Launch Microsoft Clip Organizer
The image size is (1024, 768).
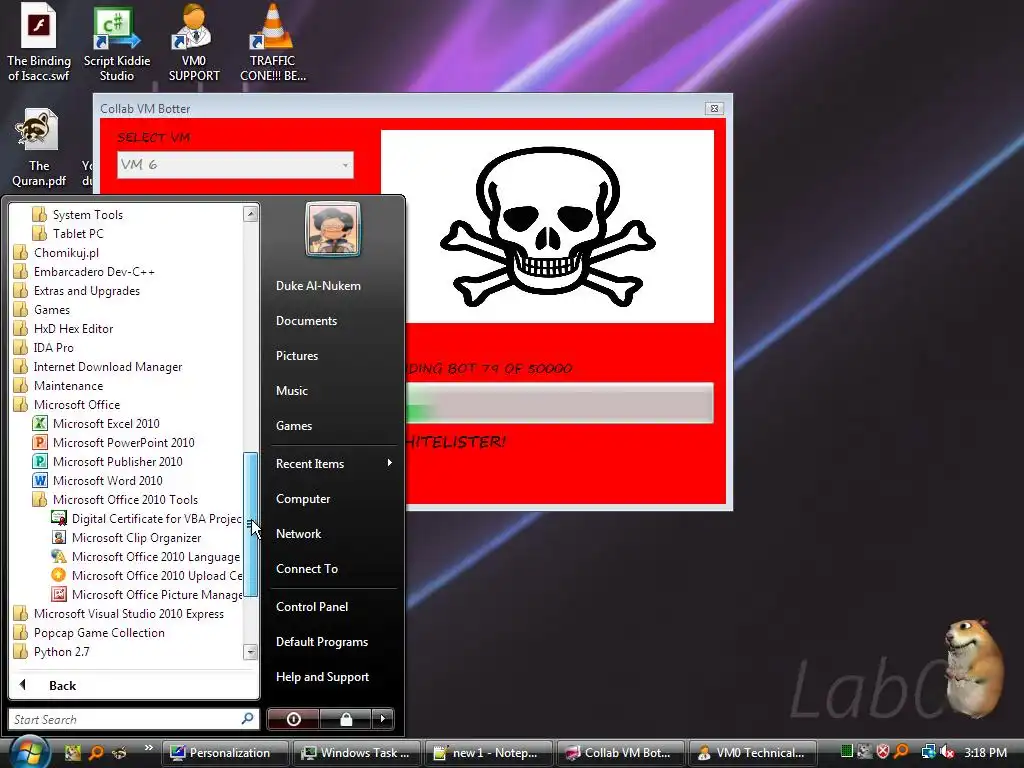[x=126, y=537]
